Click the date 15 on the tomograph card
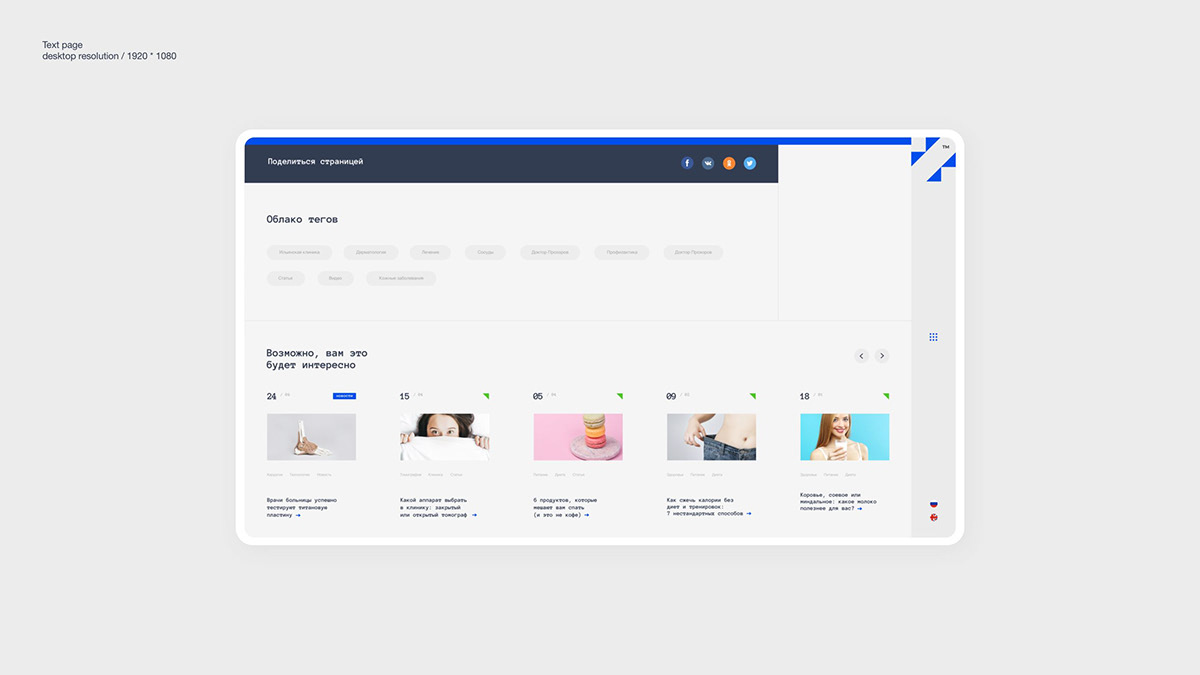This screenshot has height=675, width=1200. click(405, 397)
